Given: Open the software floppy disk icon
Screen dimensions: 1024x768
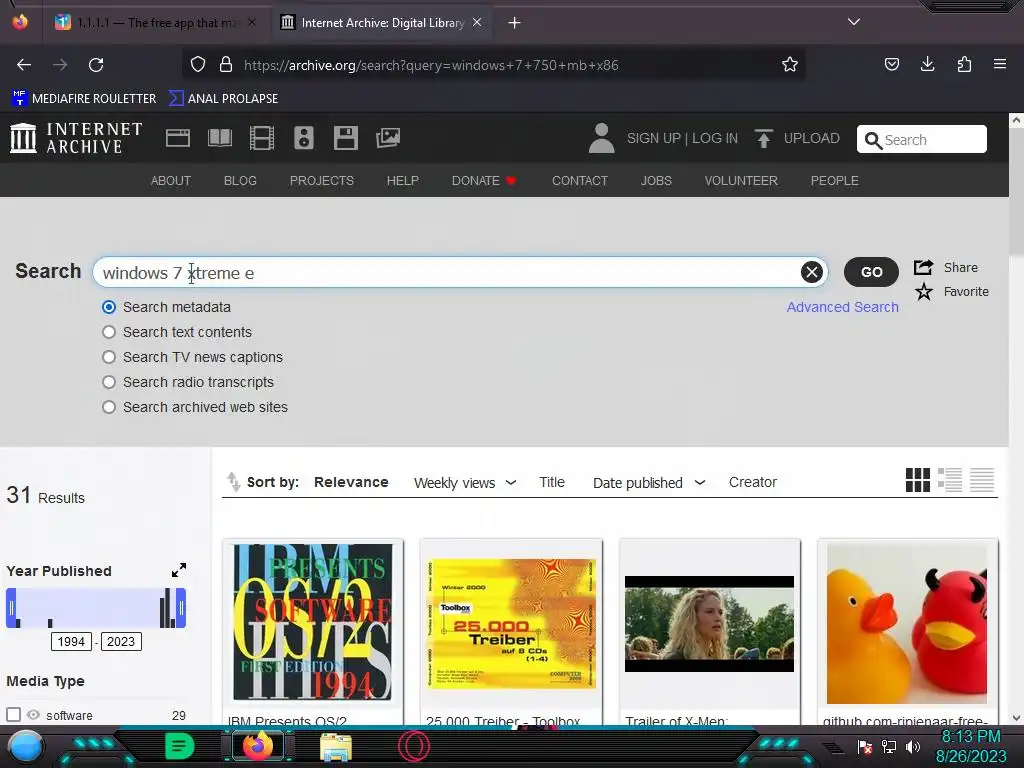Looking at the screenshot, I should (345, 138).
